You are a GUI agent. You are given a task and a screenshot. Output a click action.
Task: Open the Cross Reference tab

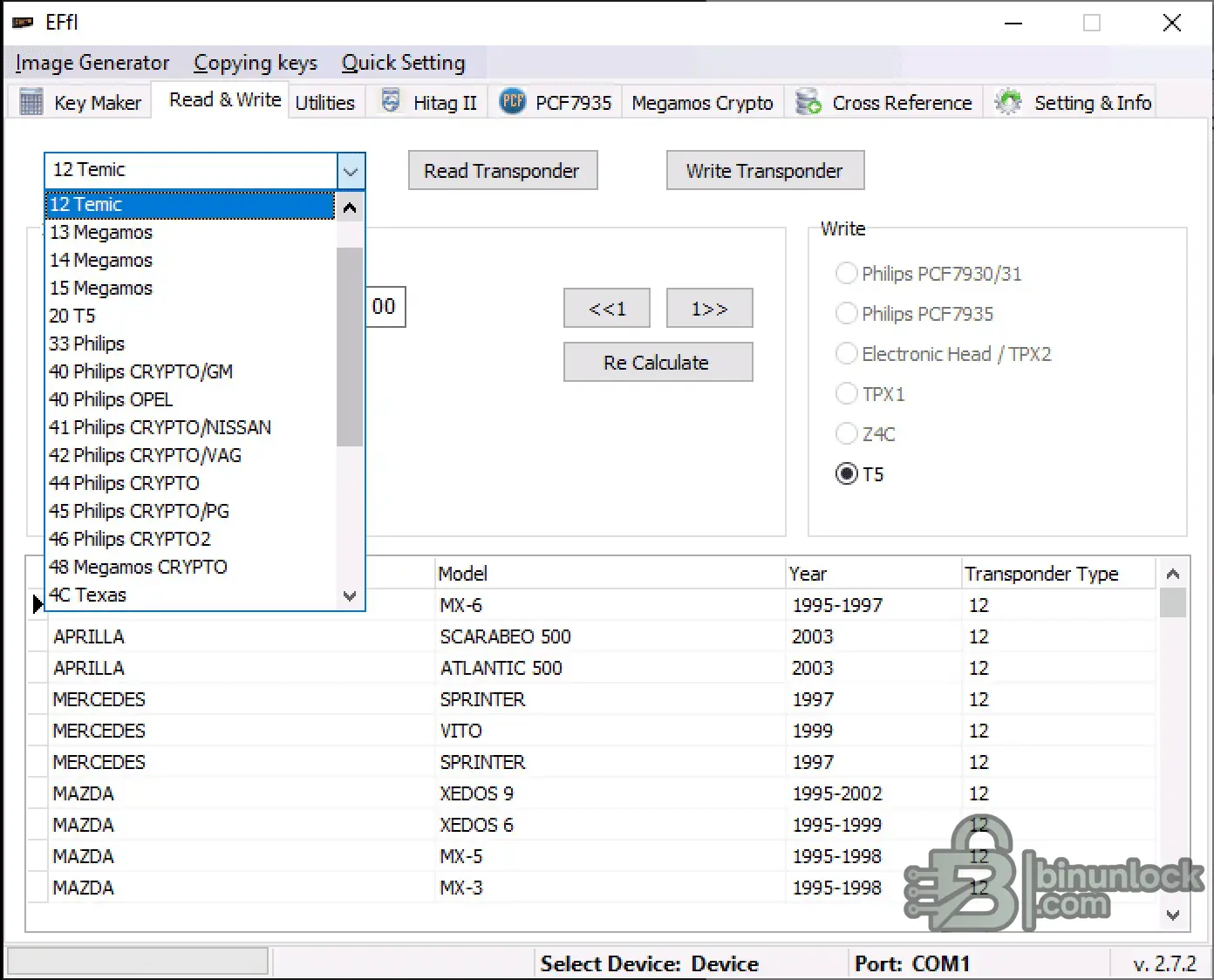point(883,102)
